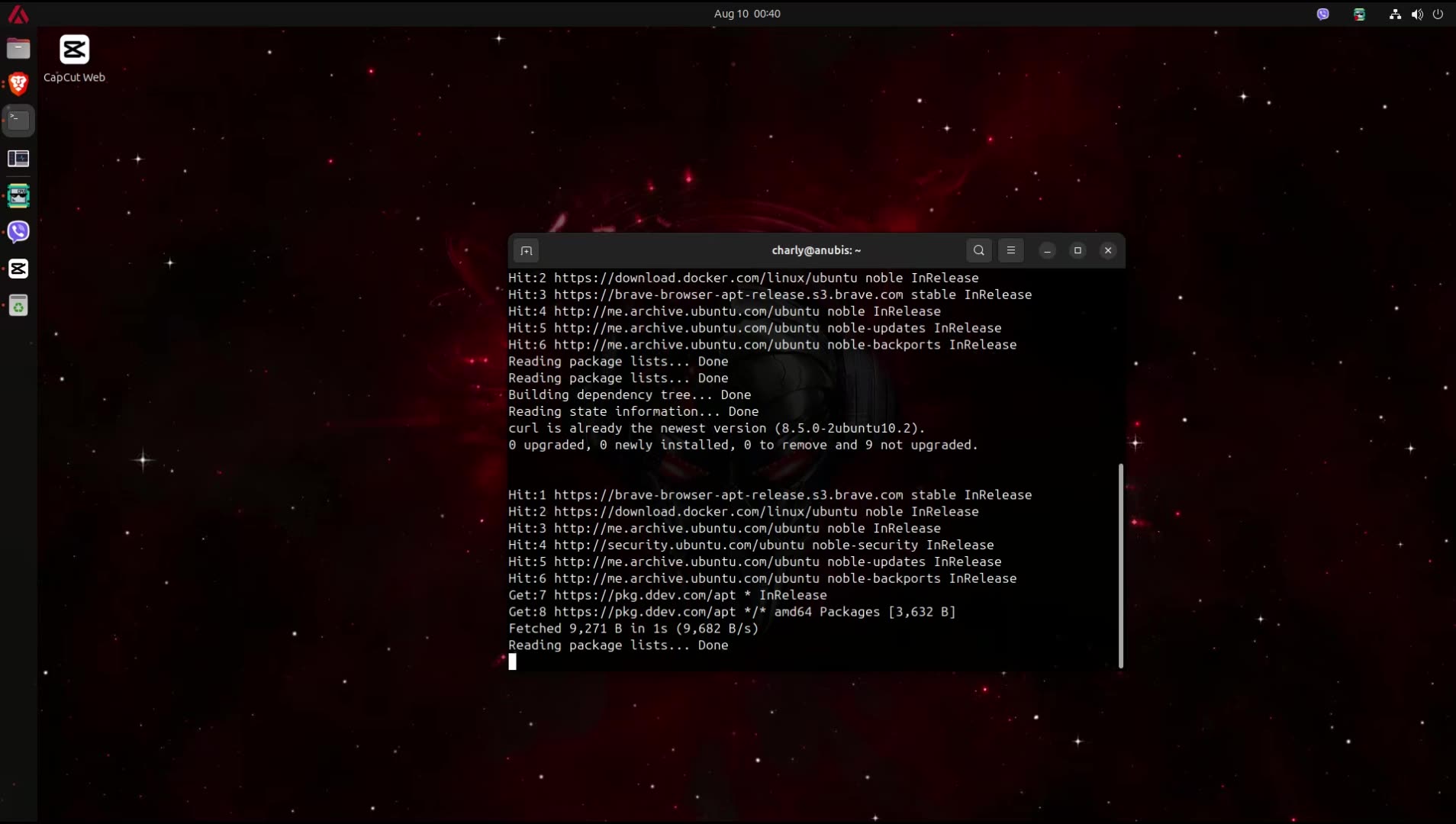Click the distro logo at top of the dock

pyautogui.click(x=18, y=13)
